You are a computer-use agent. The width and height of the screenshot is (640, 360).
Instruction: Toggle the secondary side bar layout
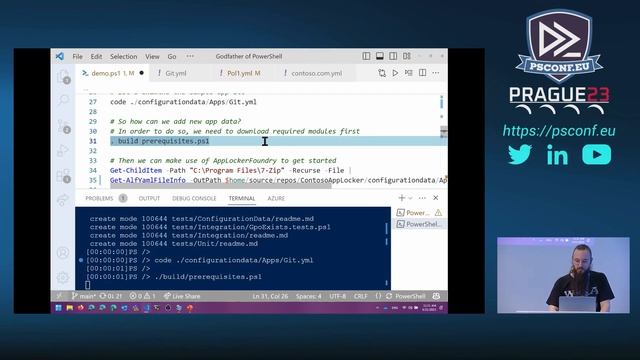coord(393,56)
